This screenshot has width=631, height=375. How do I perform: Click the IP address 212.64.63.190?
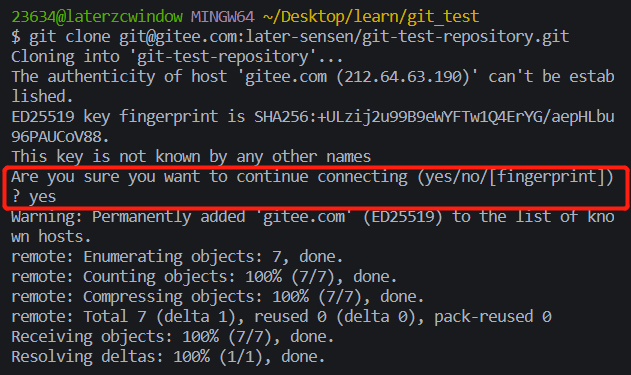403,76
